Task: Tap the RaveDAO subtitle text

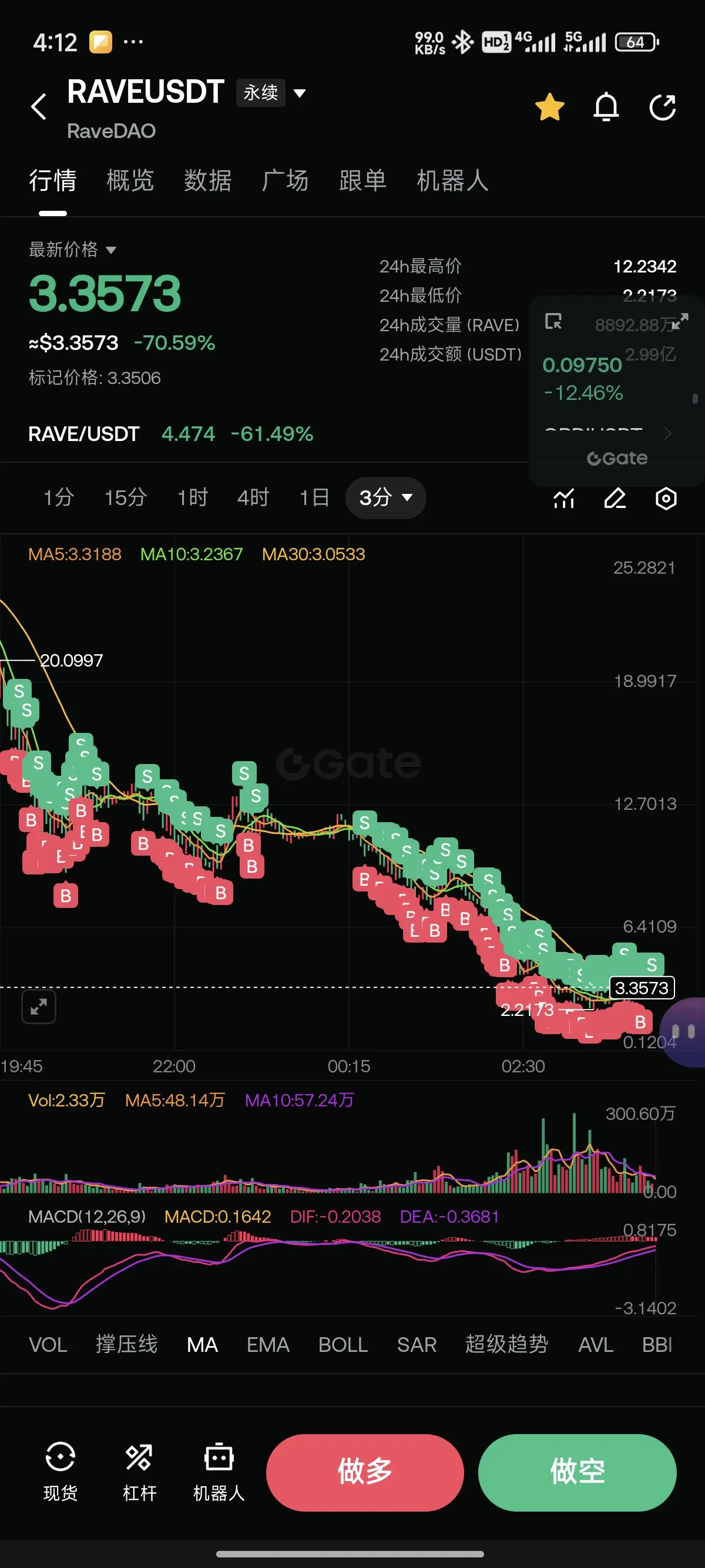Action: click(112, 131)
